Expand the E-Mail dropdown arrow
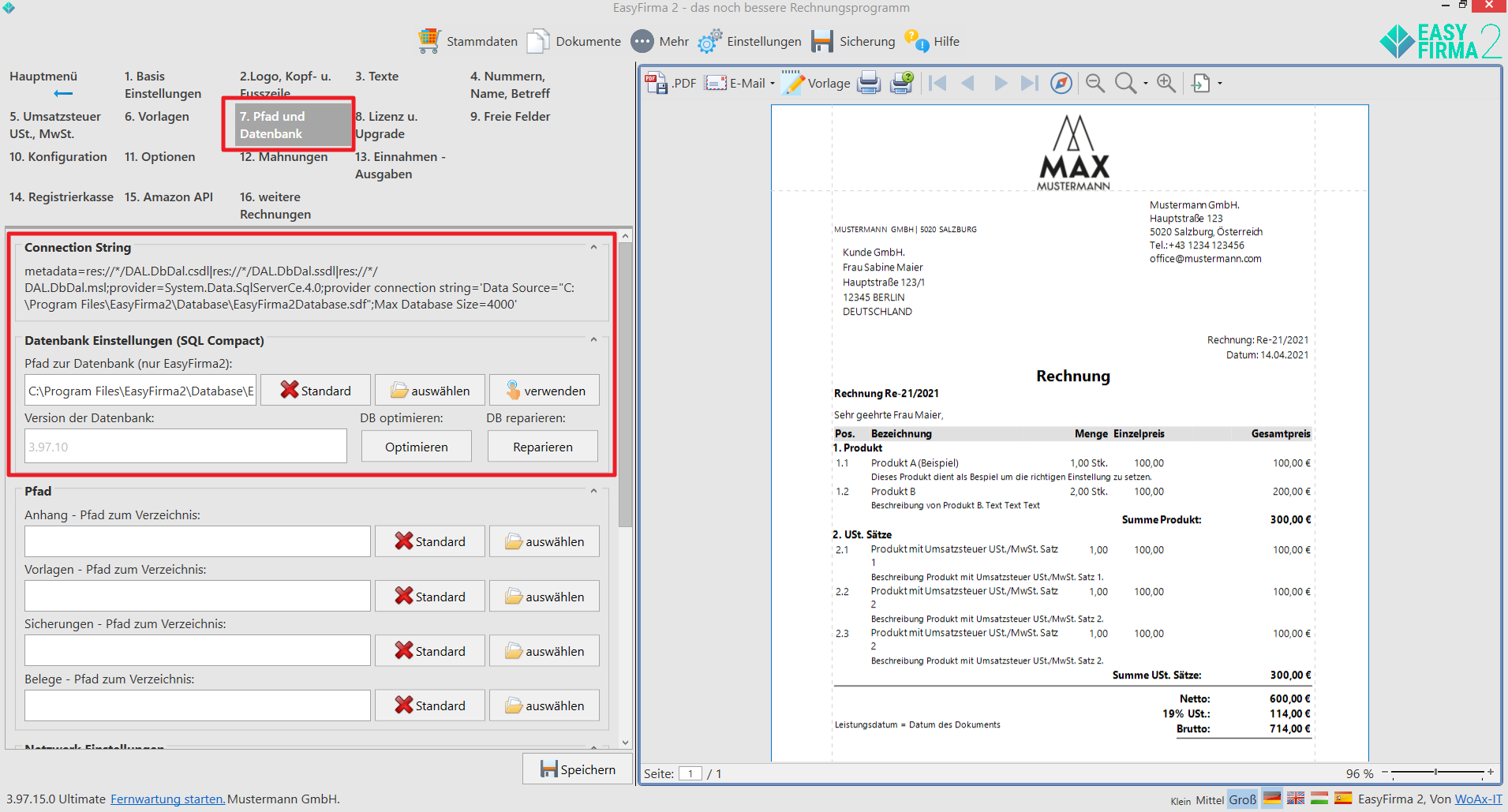Image resolution: width=1508 pixels, height=812 pixels. tap(773, 83)
